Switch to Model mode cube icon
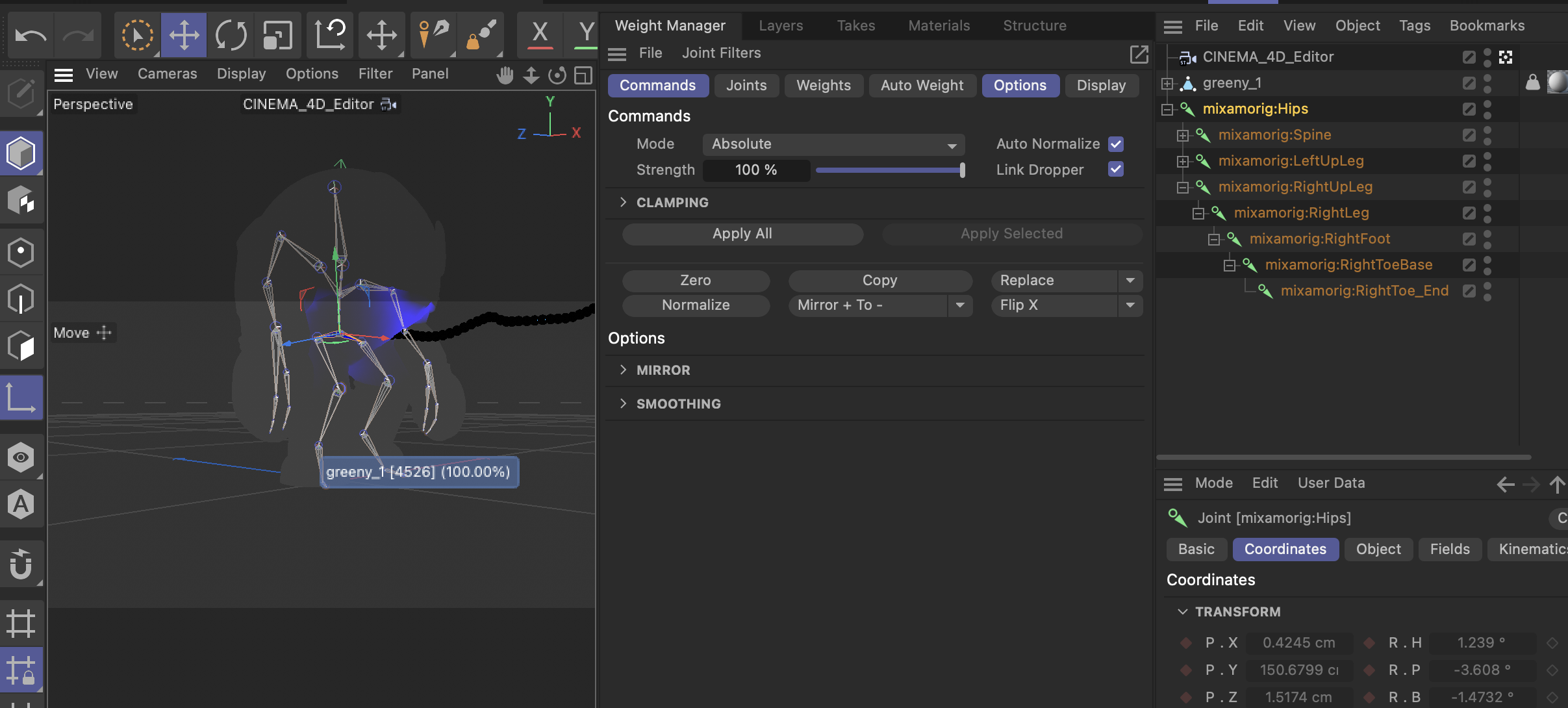This screenshot has width=1568, height=708. (x=21, y=154)
